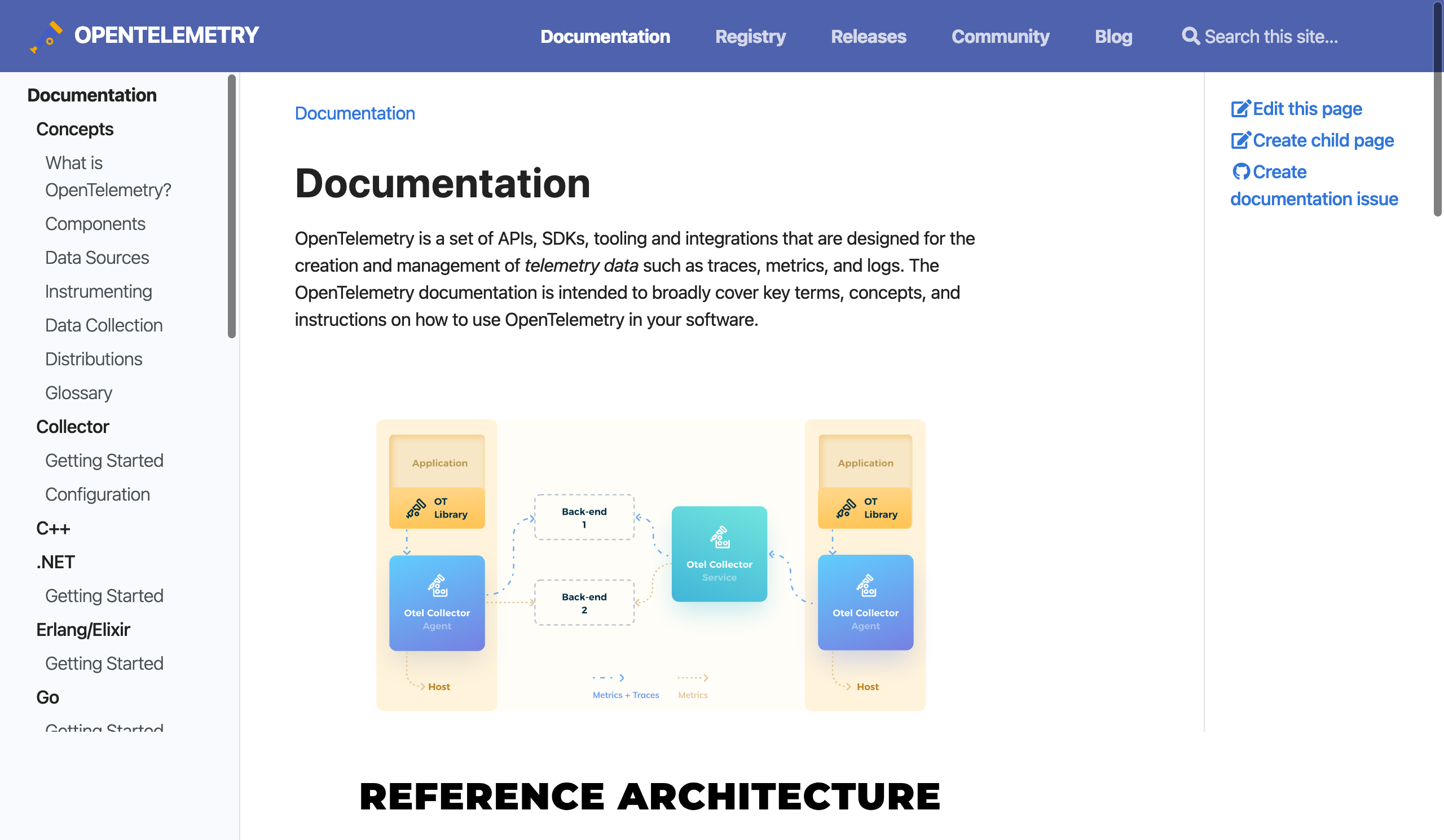Click the page's main vertical scrollbar
Image resolution: width=1444 pixels, height=840 pixels.
(x=1438, y=109)
